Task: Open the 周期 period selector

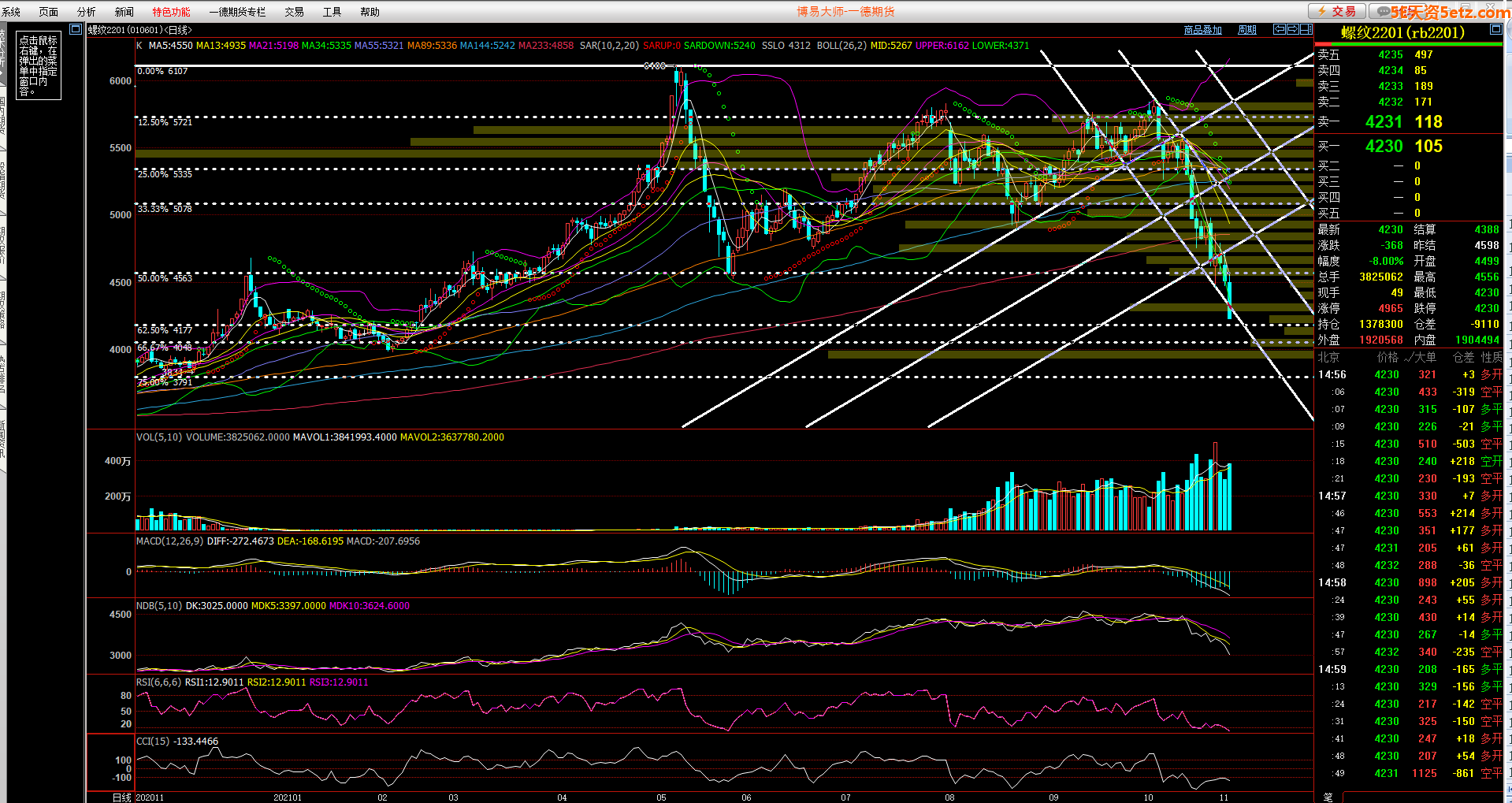Action: pyautogui.click(x=1247, y=30)
